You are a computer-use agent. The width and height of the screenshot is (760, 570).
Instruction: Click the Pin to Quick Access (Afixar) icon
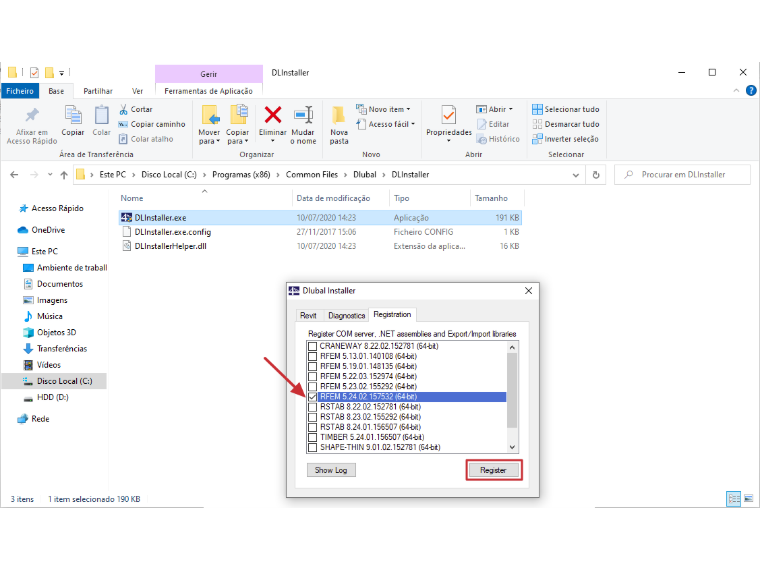pyautogui.click(x=32, y=115)
